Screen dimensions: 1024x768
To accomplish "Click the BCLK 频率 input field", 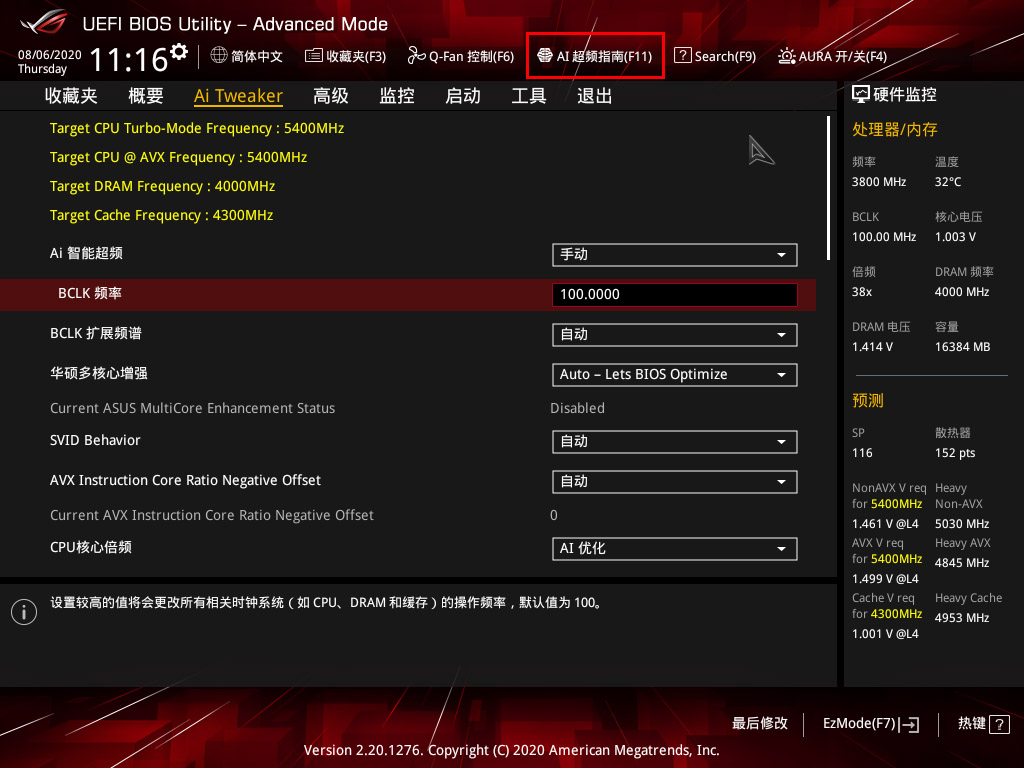I will [675, 295].
